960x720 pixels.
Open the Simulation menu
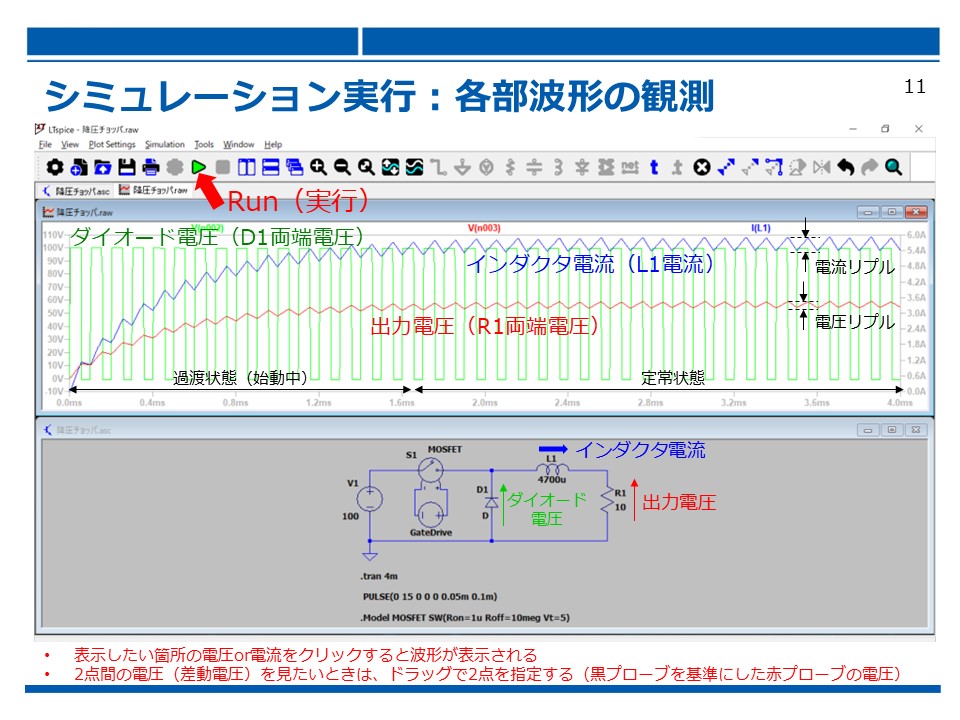(x=165, y=145)
